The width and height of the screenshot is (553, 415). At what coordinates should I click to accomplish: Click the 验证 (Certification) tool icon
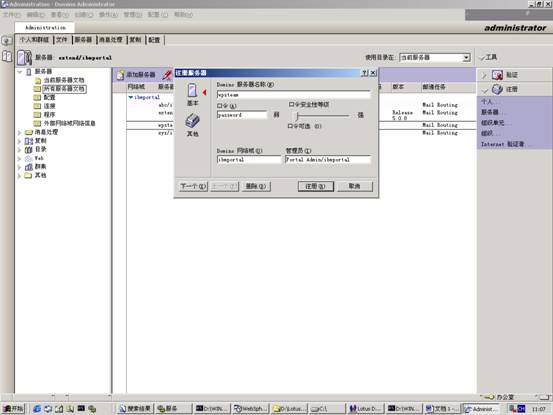coord(497,75)
